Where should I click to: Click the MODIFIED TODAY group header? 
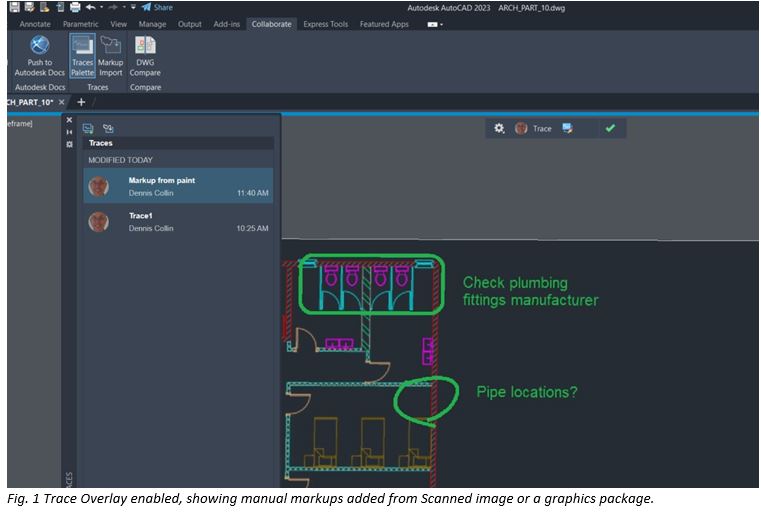[x=120, y=160]
